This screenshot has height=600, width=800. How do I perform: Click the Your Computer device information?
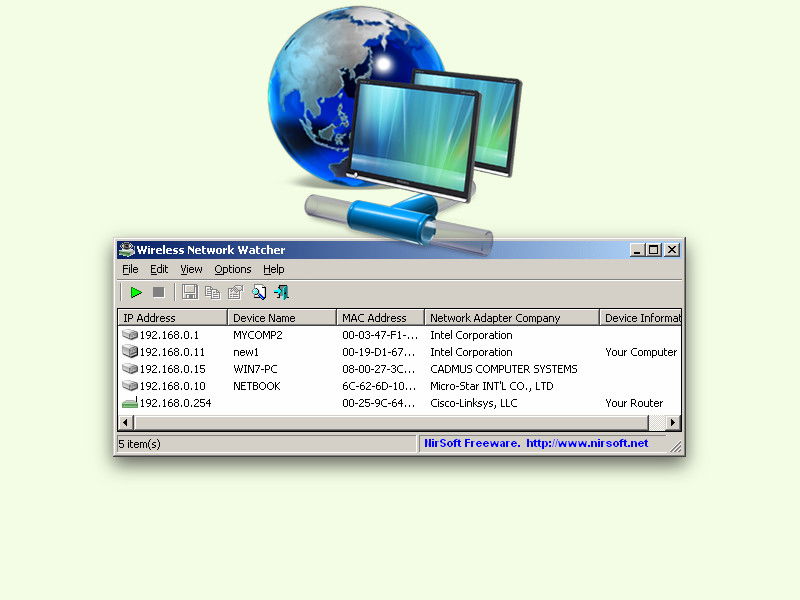click(x=641, y=352)
